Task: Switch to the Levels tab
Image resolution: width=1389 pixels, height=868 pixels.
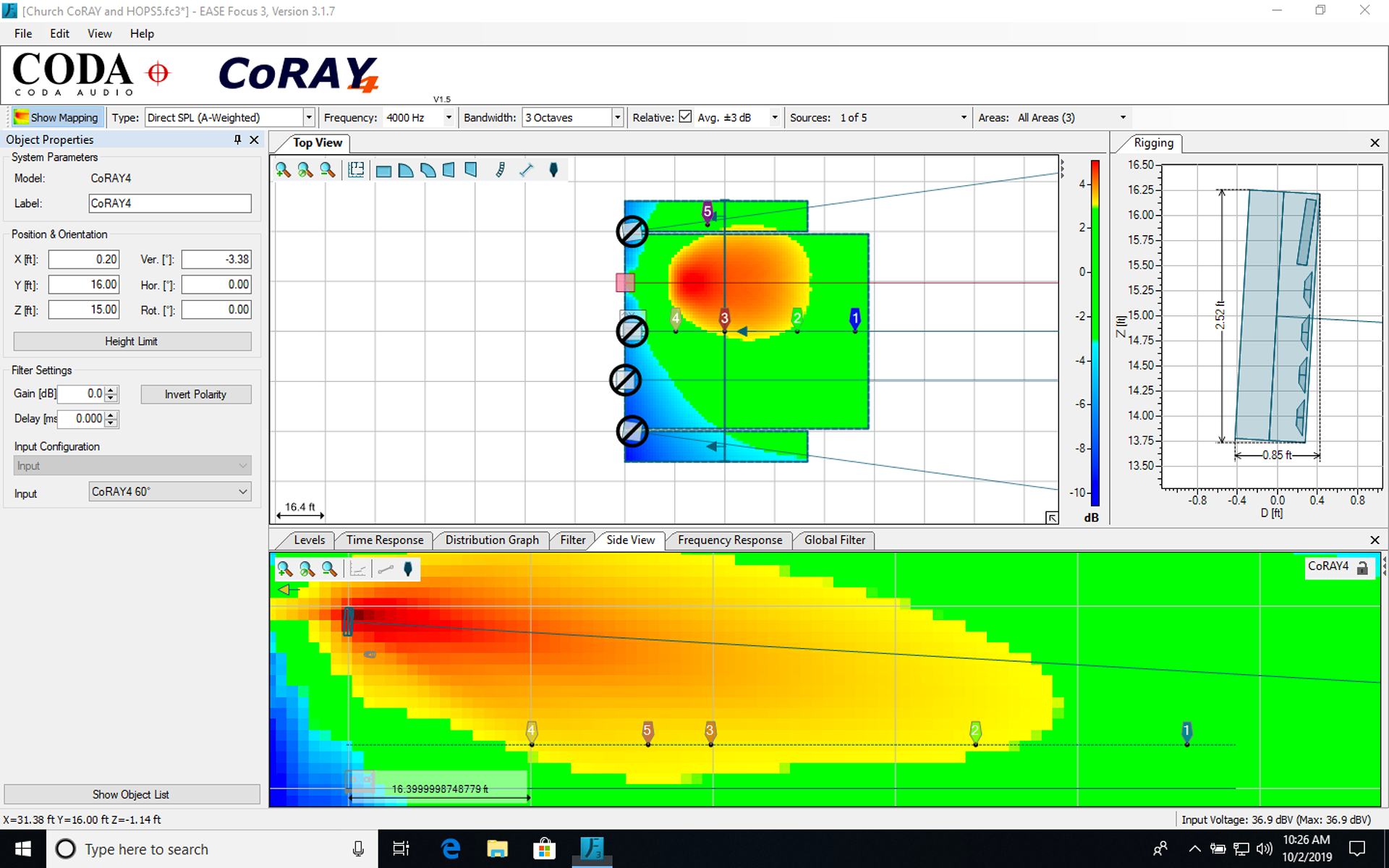Action: point(309,540)
